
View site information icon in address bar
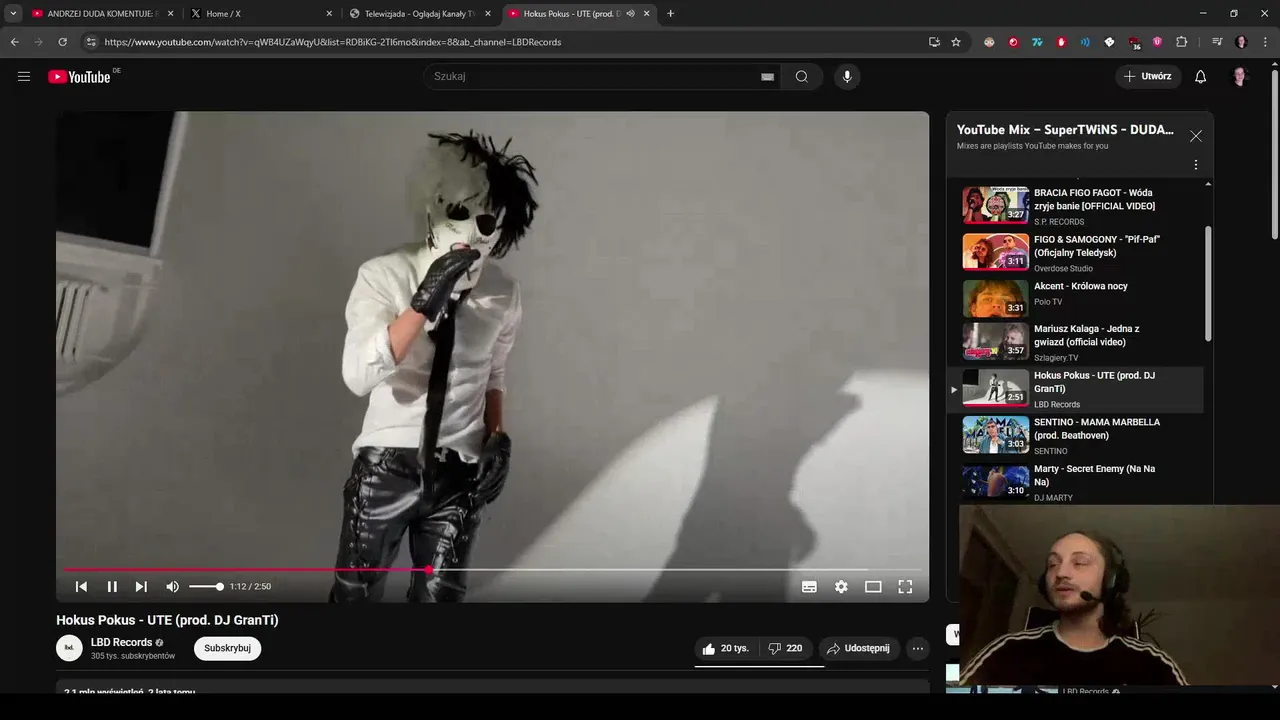[91, 42]
